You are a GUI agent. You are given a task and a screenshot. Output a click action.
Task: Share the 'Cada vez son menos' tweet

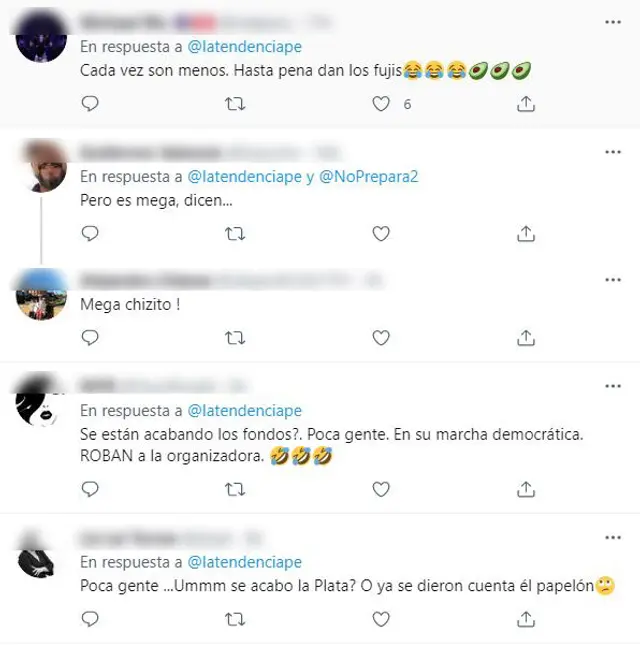(x=526, y=104)
